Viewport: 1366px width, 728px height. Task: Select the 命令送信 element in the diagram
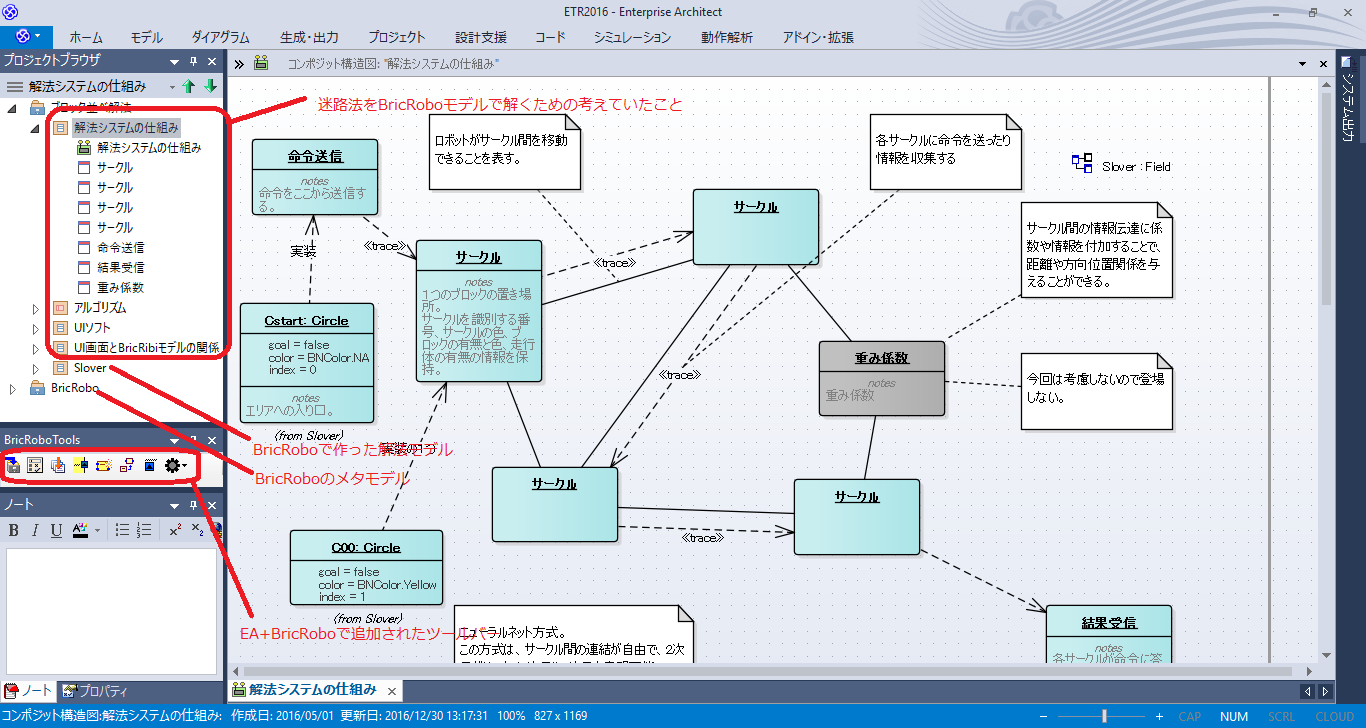[x=315, y=179]
